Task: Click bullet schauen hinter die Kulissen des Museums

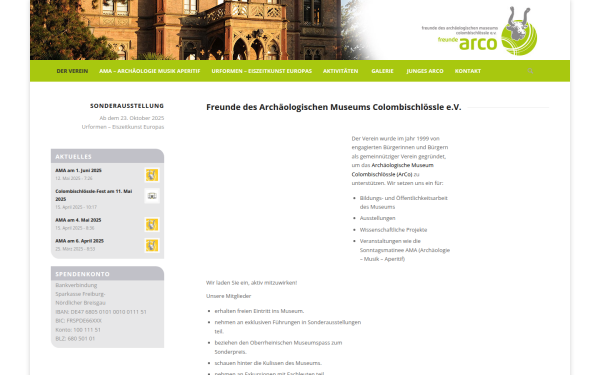Action: point(268,363)
